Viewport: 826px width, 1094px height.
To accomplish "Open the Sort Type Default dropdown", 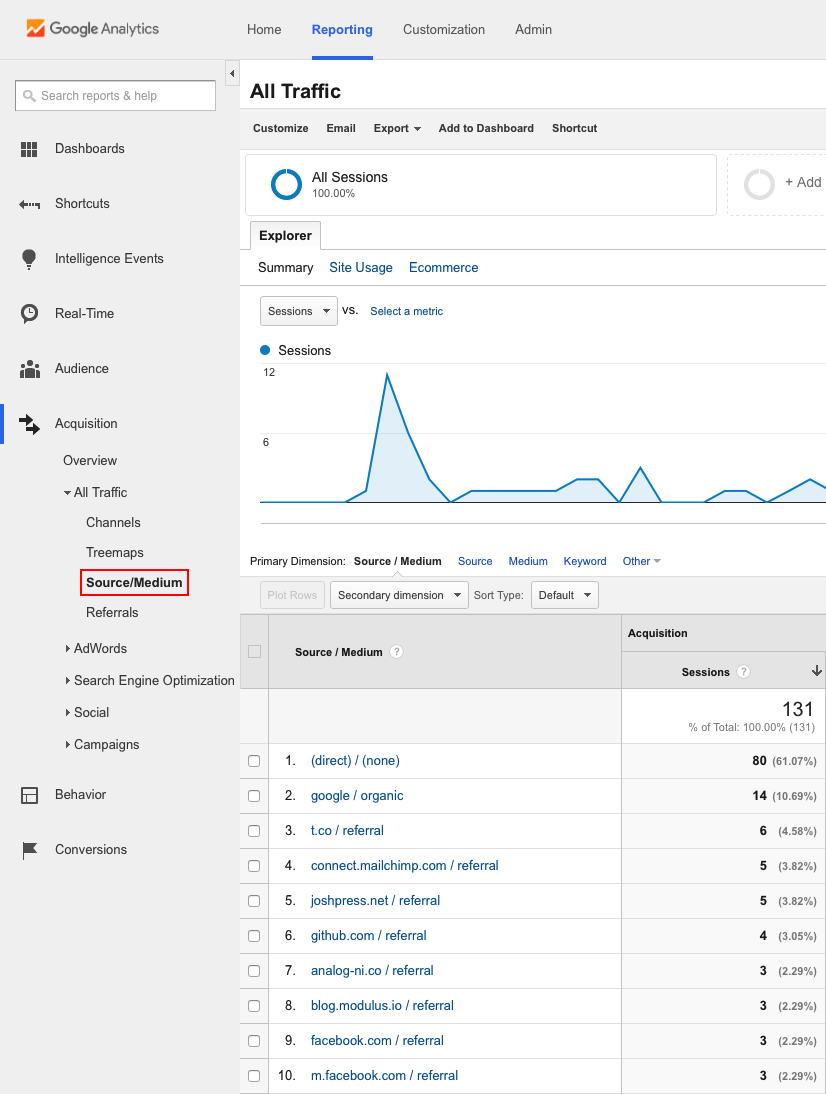I will (564, 595).
